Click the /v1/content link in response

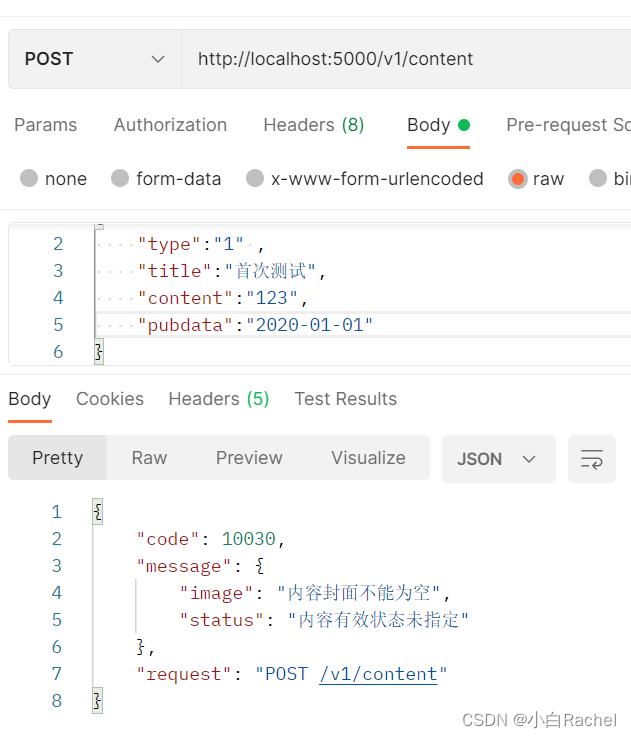(378, 674)
